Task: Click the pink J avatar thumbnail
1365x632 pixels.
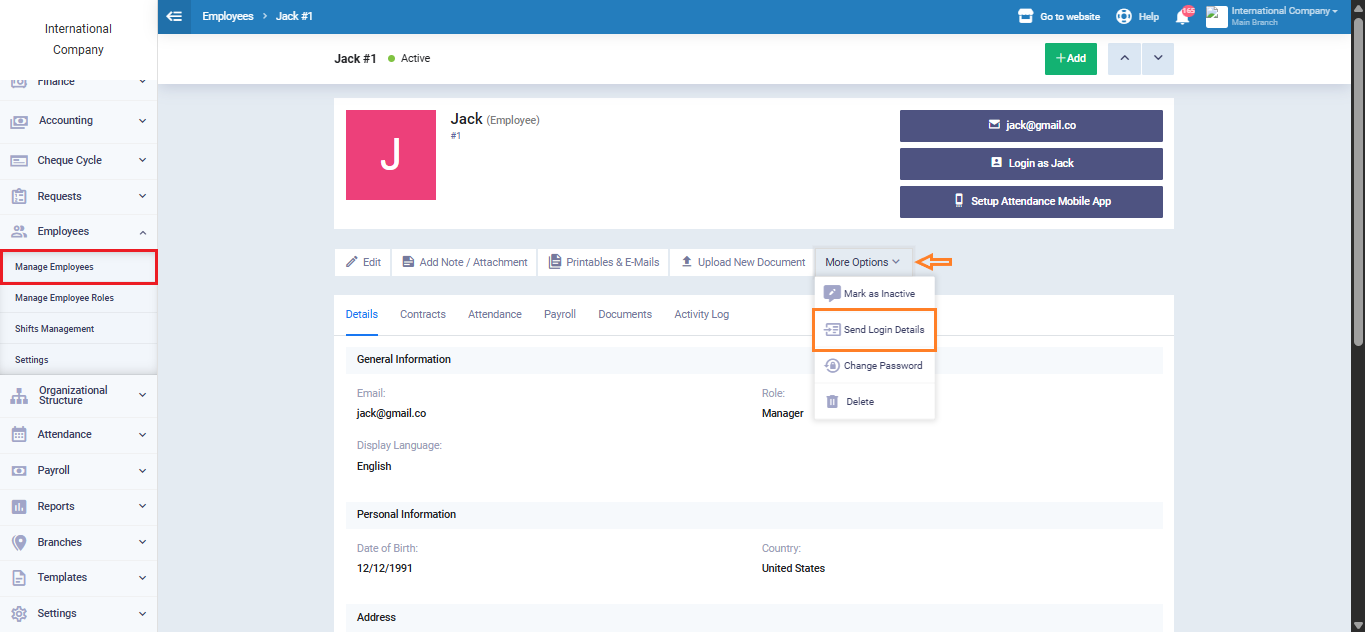Action: [x=390, y=155]
